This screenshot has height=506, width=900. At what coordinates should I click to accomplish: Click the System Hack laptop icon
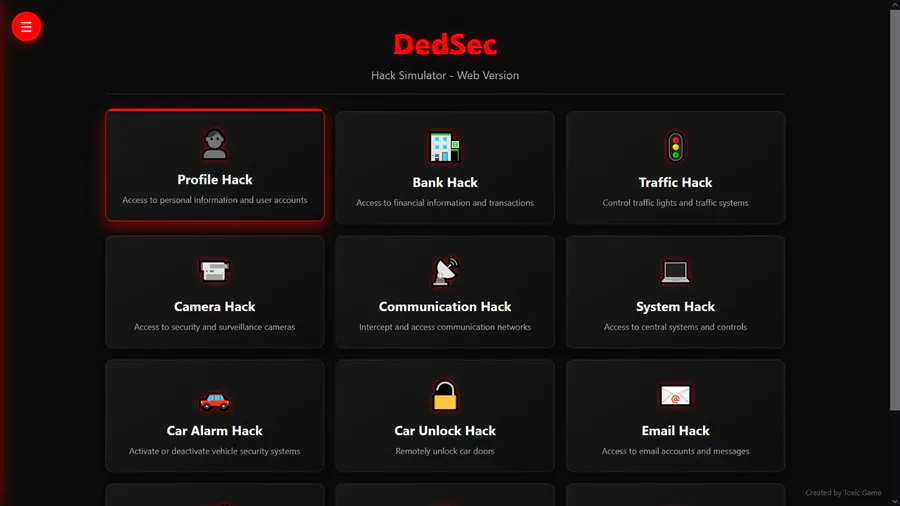(676, 272)
